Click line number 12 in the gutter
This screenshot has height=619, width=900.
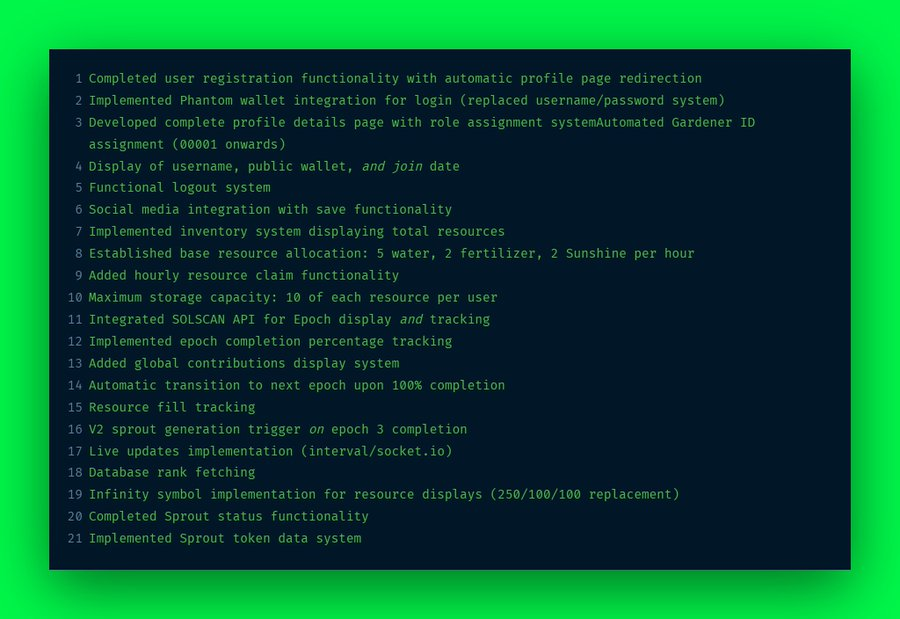coord(75,341)
